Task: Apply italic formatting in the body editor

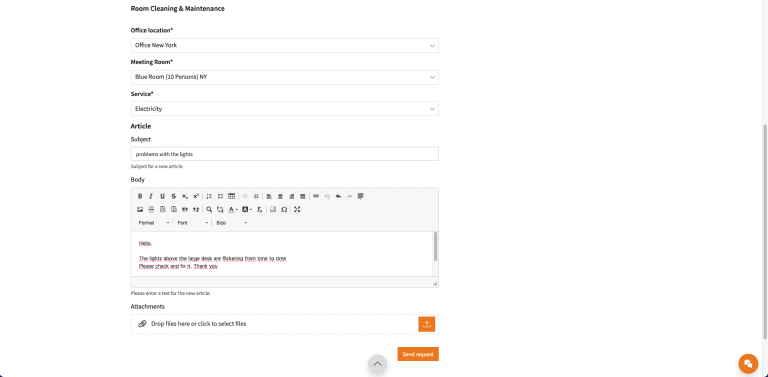Action: [151, 196]
